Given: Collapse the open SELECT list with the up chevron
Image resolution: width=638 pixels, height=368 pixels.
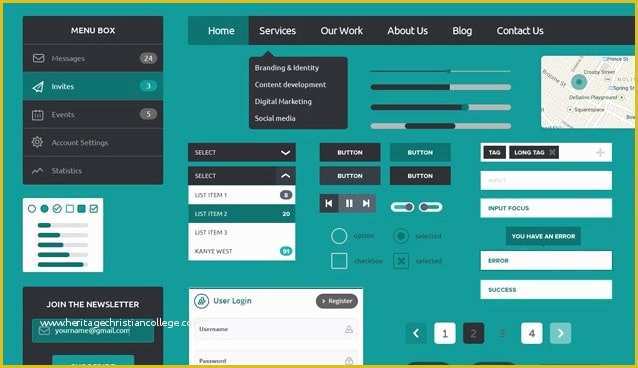Looking at the screenshot, I should (286, 176).
